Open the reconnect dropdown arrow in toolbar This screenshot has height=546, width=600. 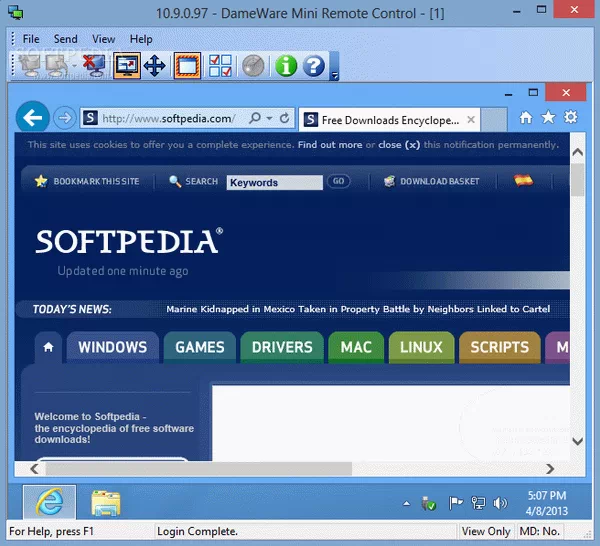pyautogui.click(x=74, y=66)
